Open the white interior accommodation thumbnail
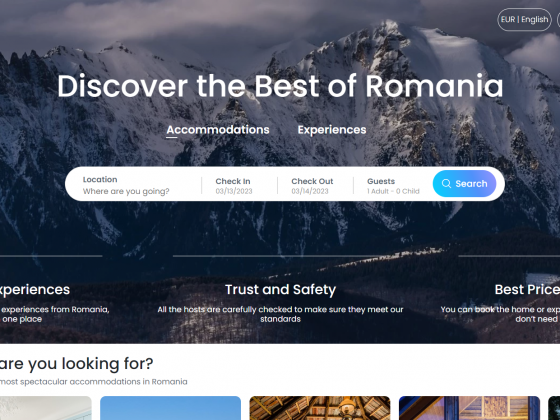Screen dimensions: 560x420 46,408
